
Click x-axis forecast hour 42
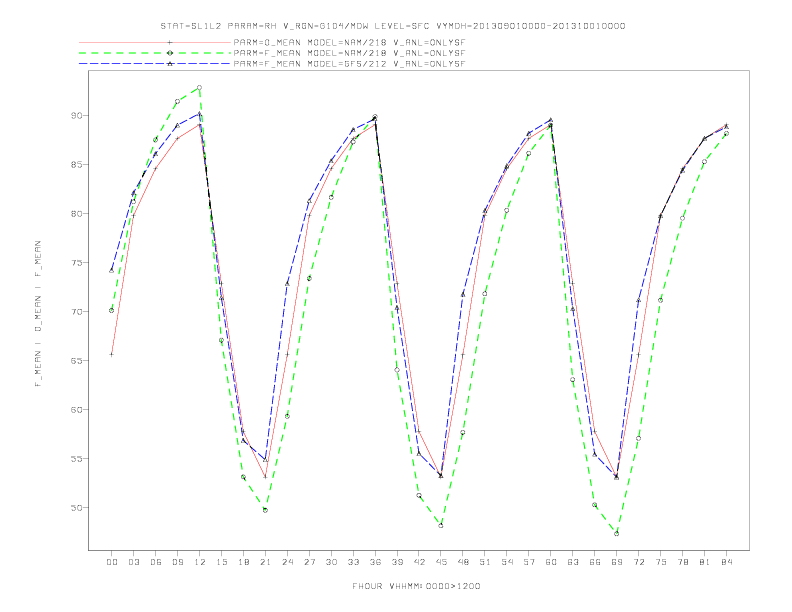(x=419, y=562)
